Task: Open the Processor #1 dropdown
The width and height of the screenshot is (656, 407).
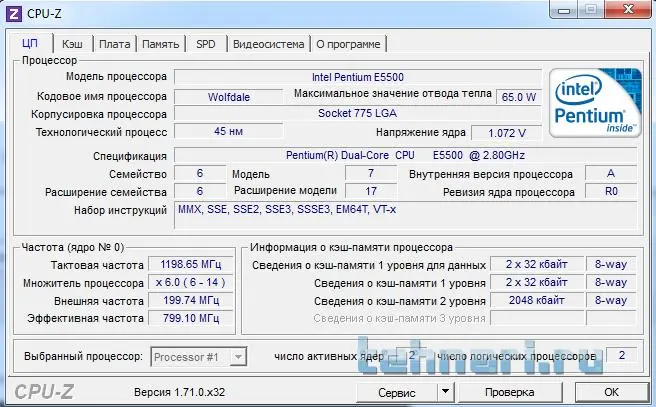Action: click(199, 357)
